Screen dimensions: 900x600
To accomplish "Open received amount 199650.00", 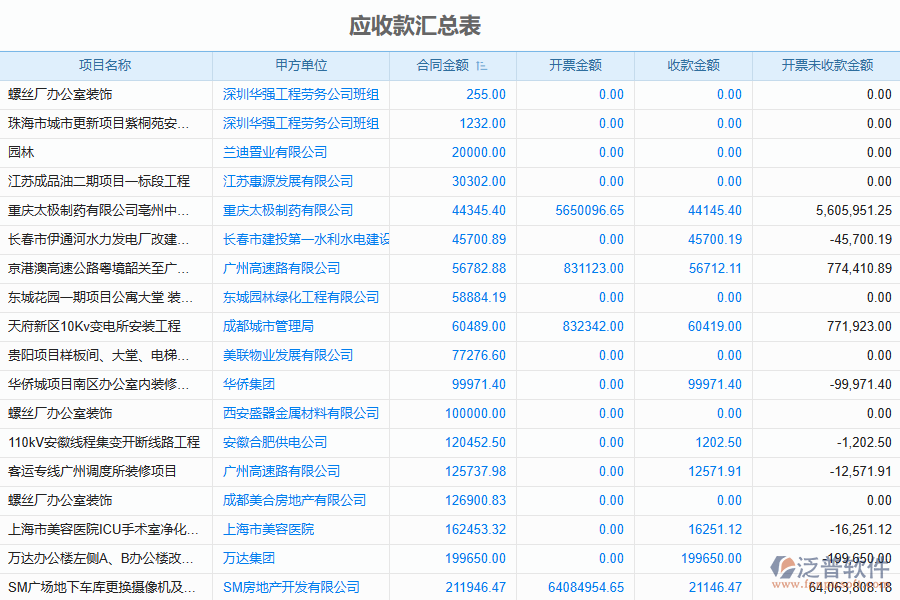I will coord(711,558).
